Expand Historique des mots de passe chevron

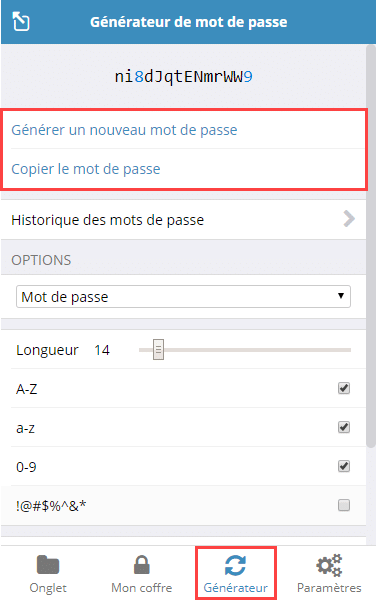pyautogui.click(x=349, y=219)
